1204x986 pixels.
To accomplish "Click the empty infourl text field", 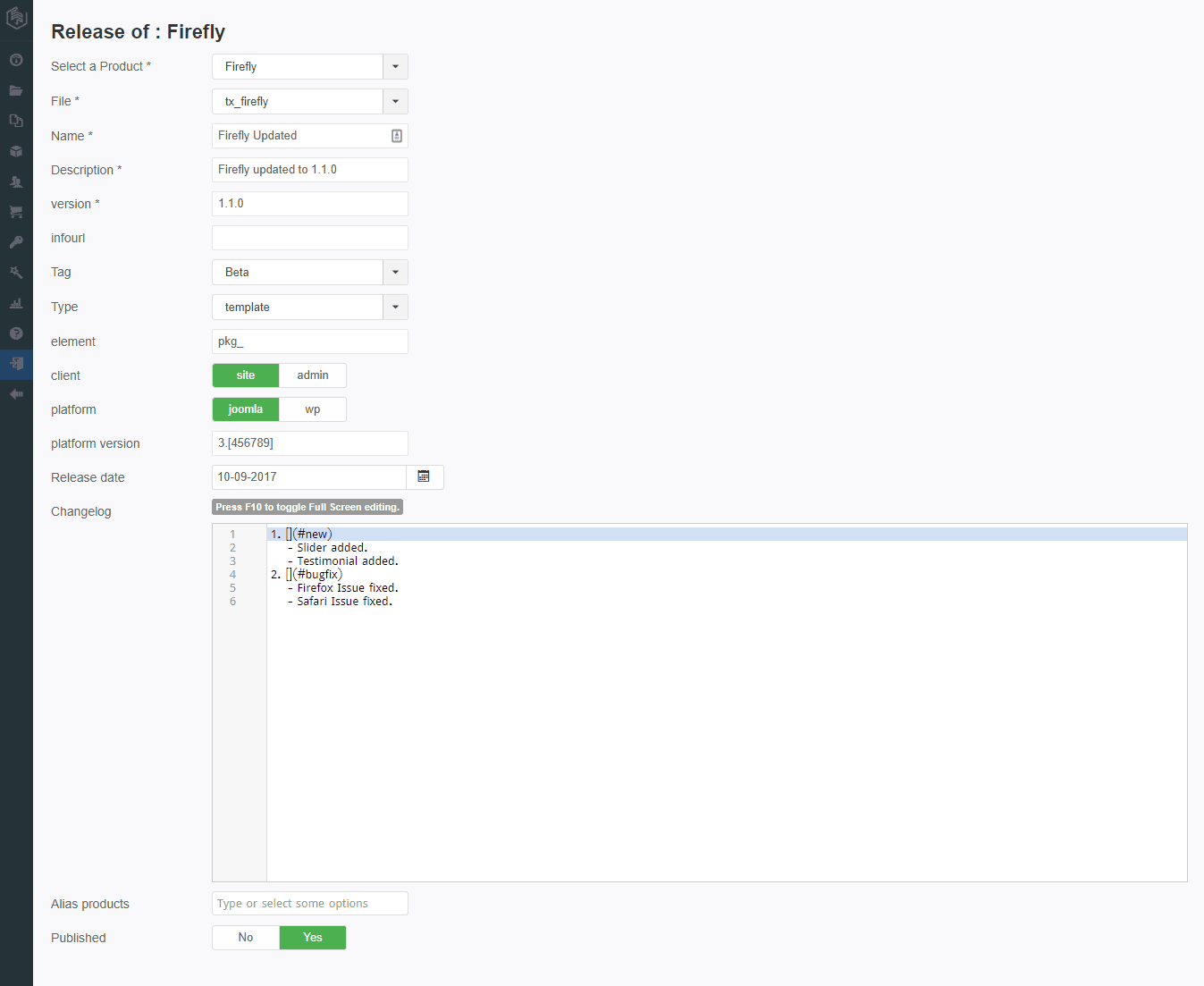I will (309, 238).
